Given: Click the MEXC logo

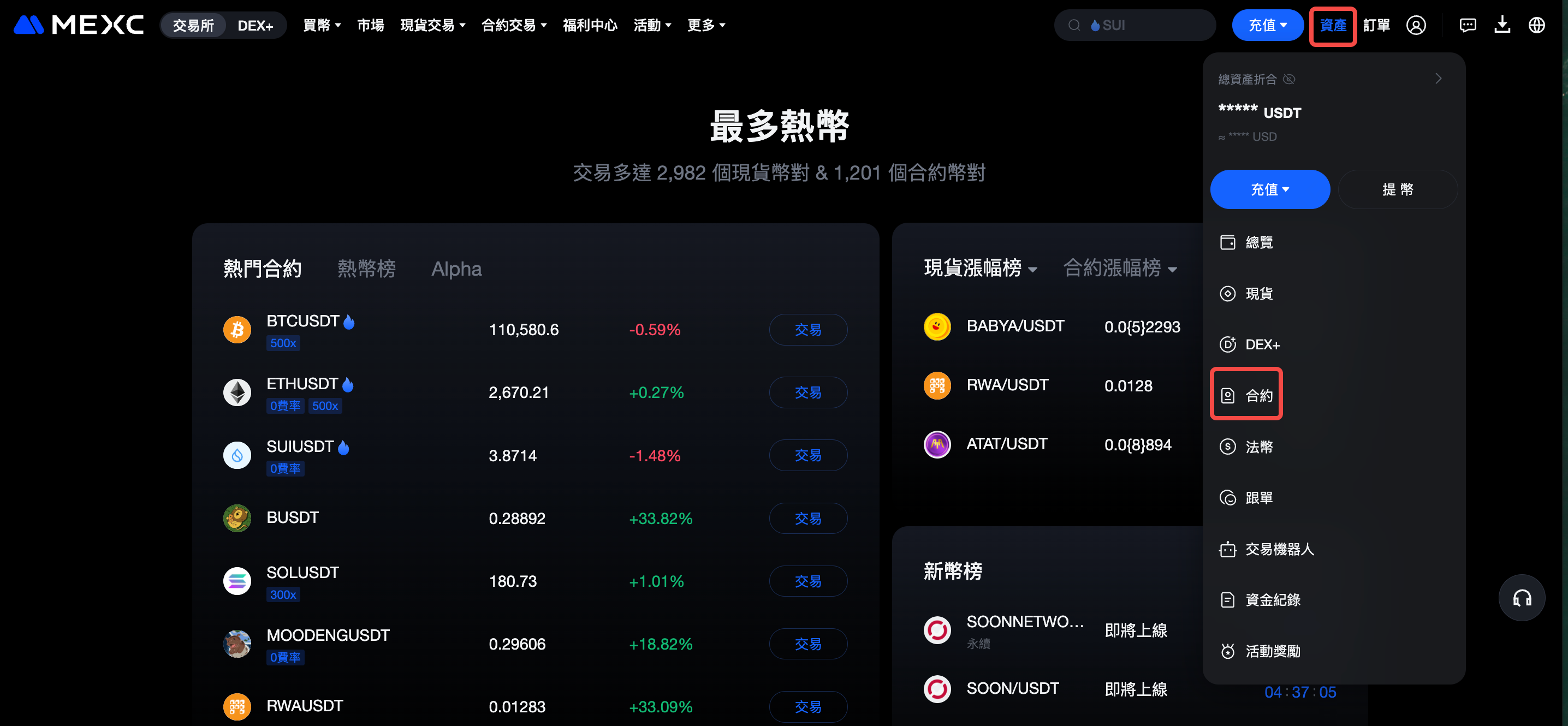Looking at the screenshot, I should (x=79, y=25).
